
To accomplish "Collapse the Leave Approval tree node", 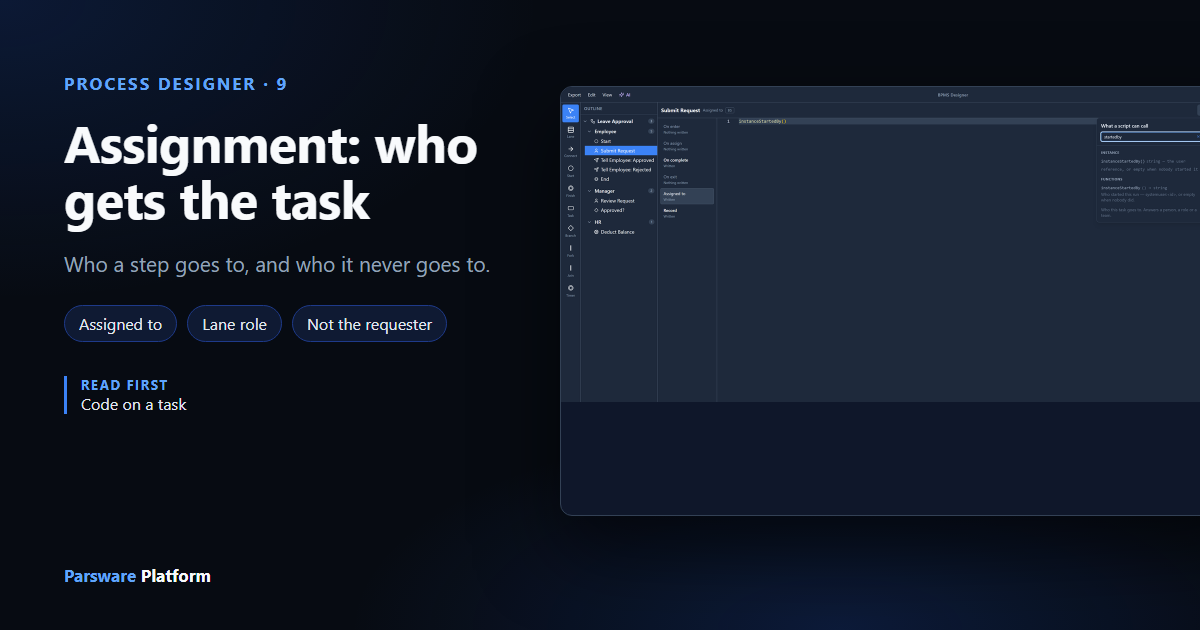I will click(x=586, y=121).
